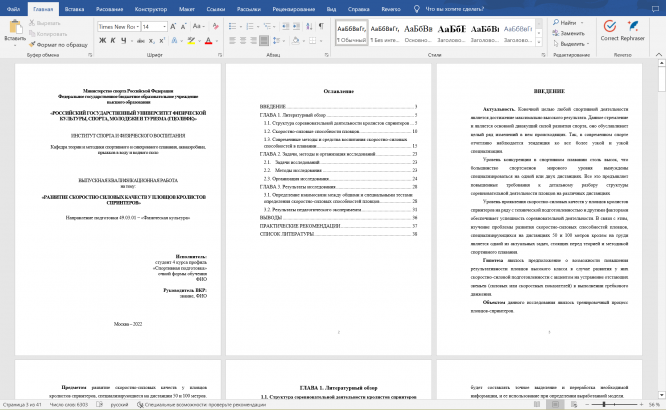This screenshot has height=410, width=666.
Task: Apply the Без интервала style
Action: click(x=384, y=33)
